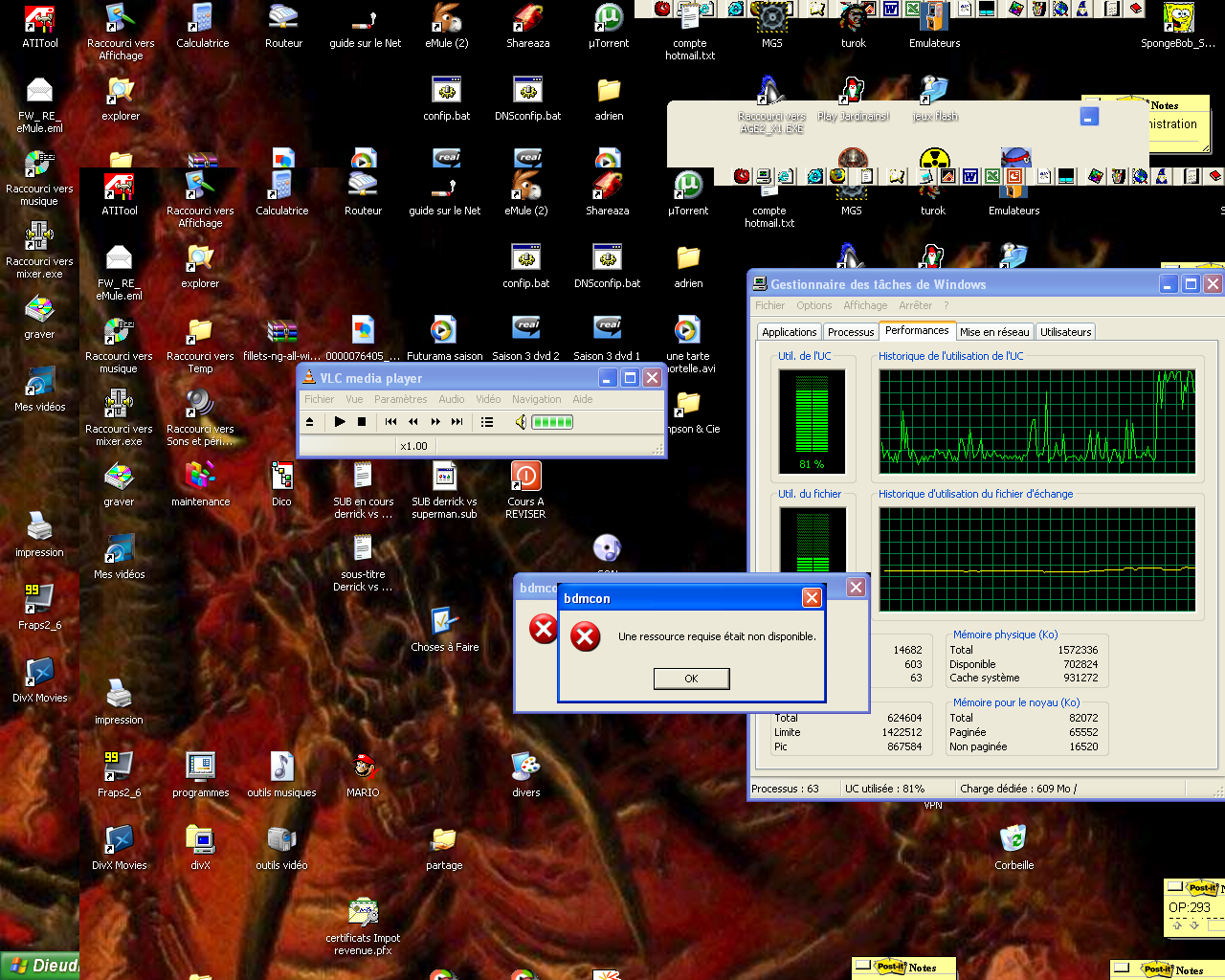Open the VLC playlist via list icon
The width and height of the screenshot is (1225, 980).
[x=487, y=421]
